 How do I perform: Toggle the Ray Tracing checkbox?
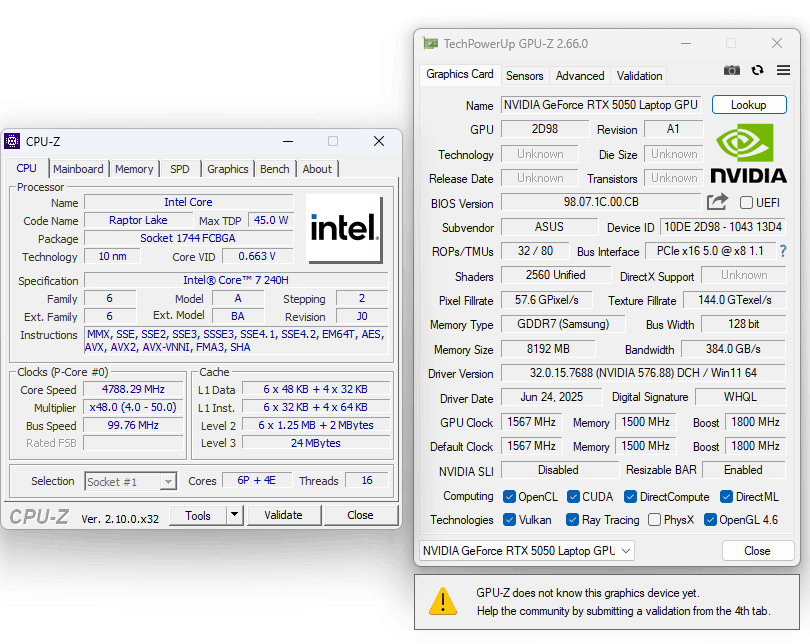(x=572, y=520)
